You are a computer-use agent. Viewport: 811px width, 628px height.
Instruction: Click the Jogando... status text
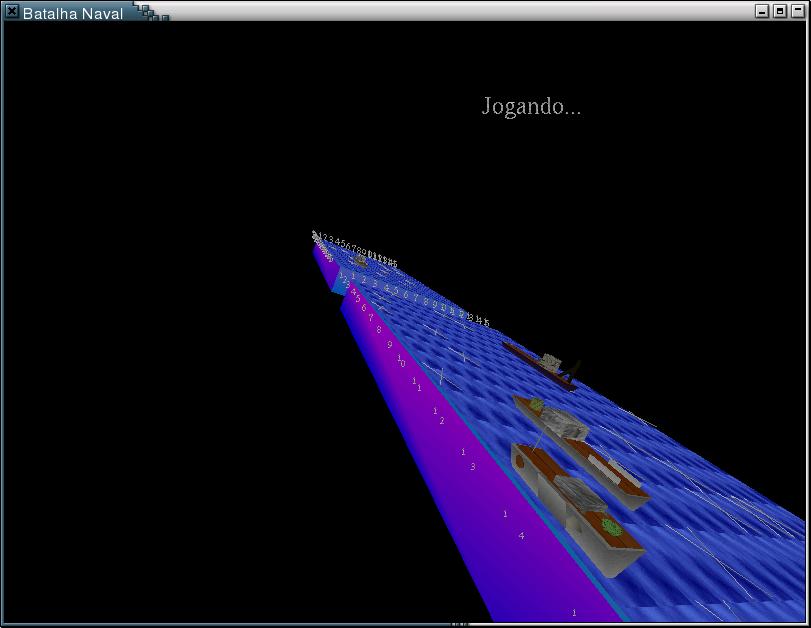(x=531, y=106)
